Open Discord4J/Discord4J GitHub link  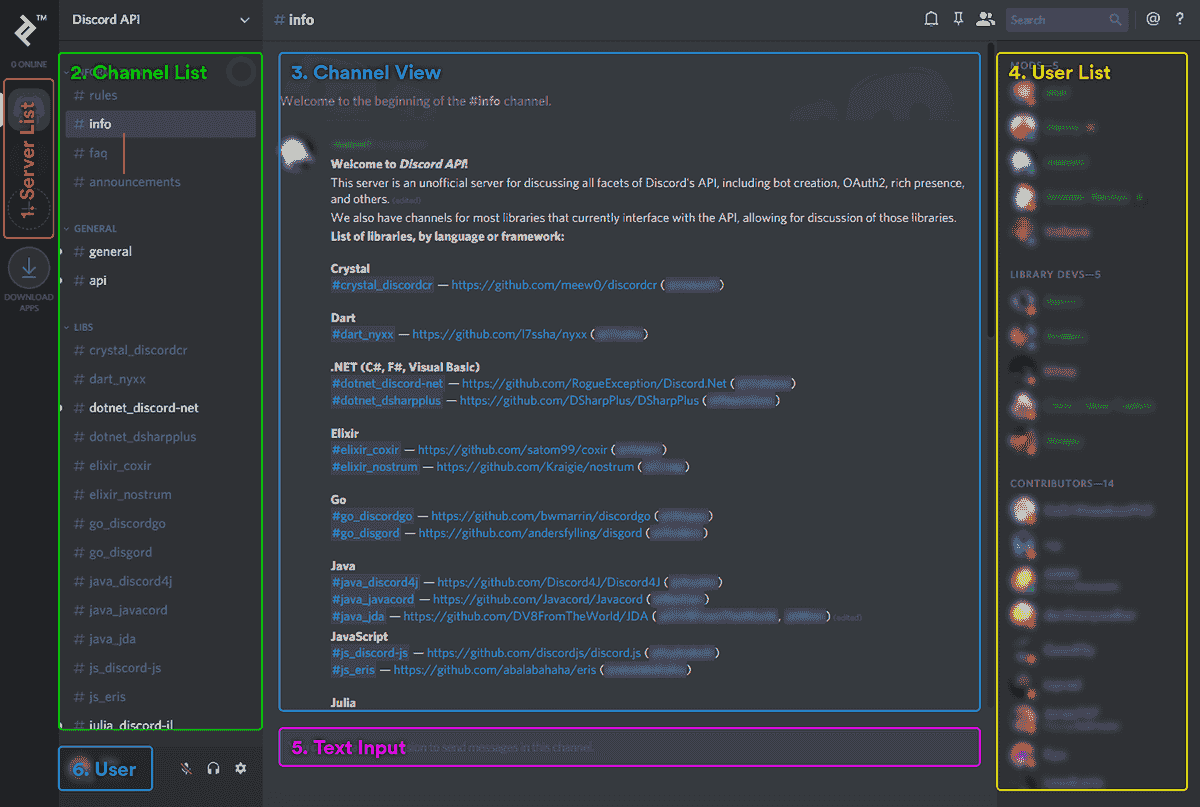click(x=549, y=582)
